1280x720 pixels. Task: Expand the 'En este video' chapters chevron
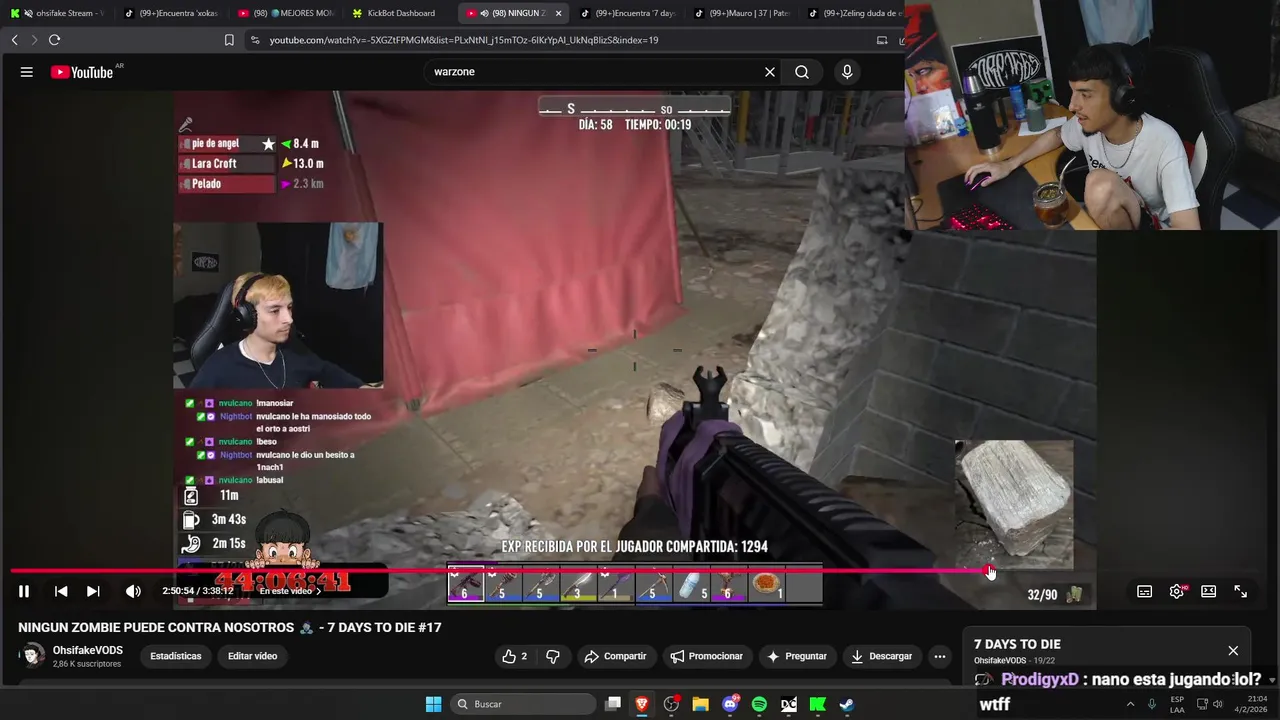click(318, 591)
